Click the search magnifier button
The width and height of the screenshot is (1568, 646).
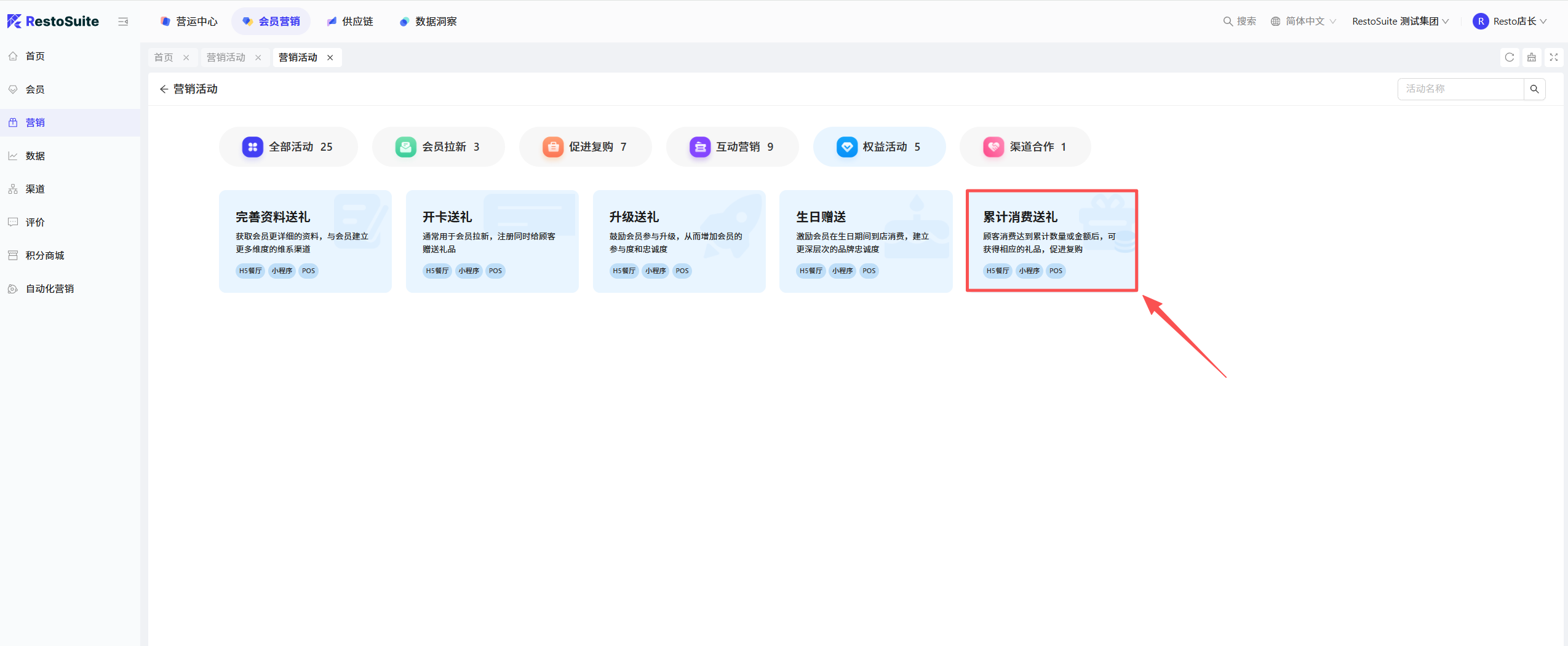pyautogui.click(x=1534, y=89)
